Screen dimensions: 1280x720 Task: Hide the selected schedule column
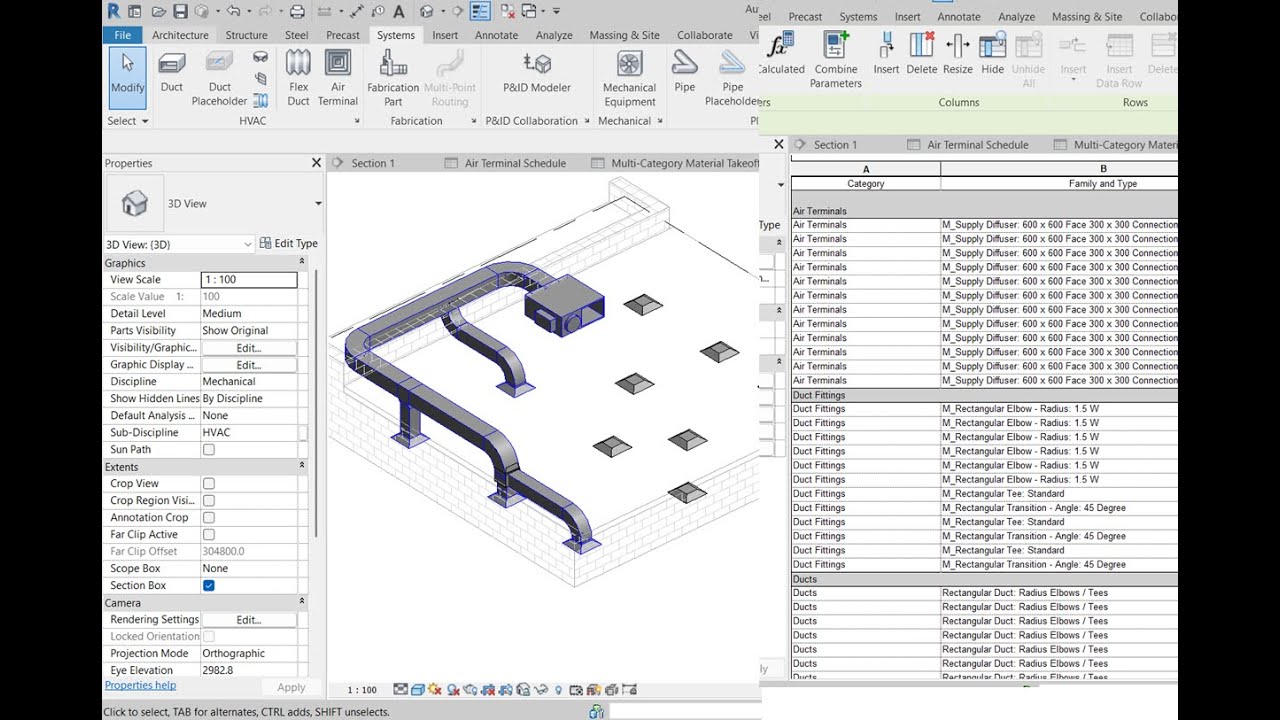coord(993,53)
